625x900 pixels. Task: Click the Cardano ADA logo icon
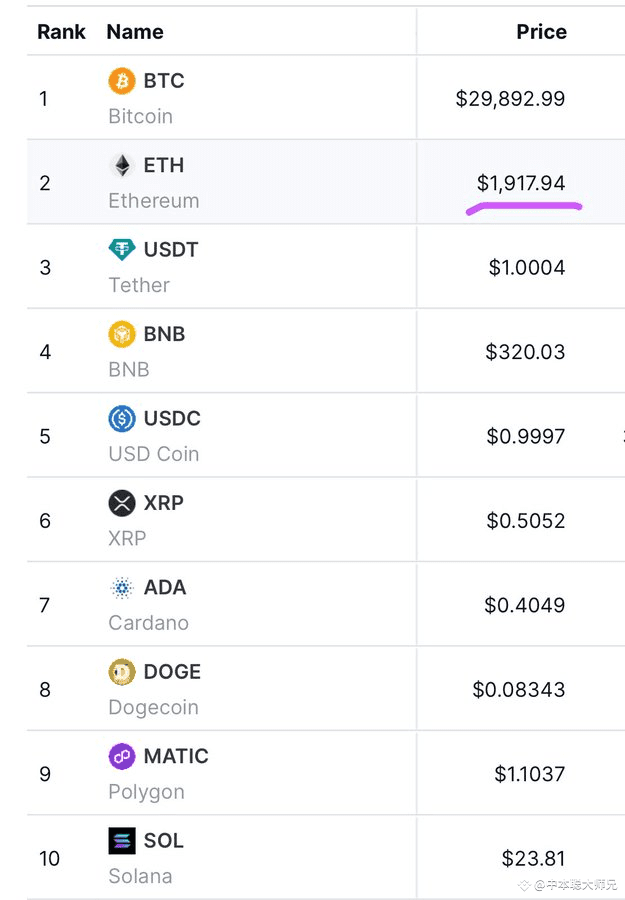[121, 587]
